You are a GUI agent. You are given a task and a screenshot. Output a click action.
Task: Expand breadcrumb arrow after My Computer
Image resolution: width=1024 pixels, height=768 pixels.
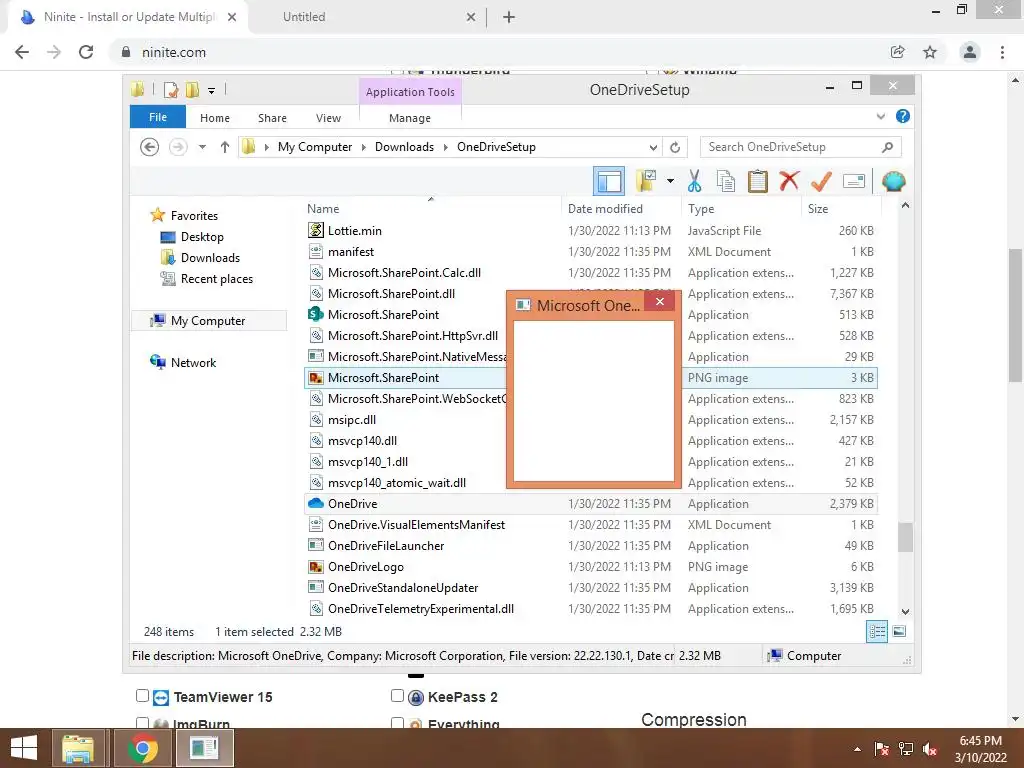[x=364, y=147]
